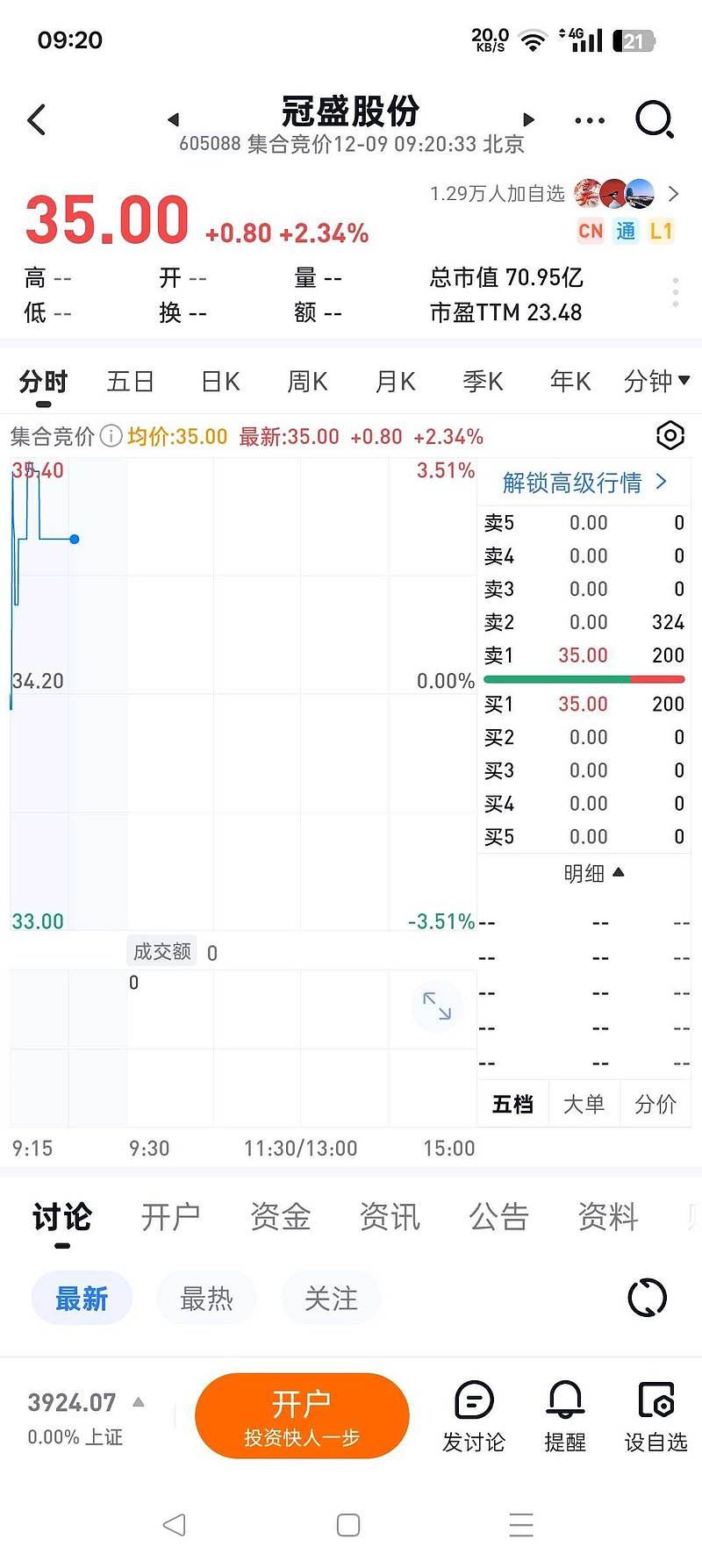Tap 解锁高级行情 link
Image resolution: width=702 pixels, height=1568 pixels.
tap(584, 482)
